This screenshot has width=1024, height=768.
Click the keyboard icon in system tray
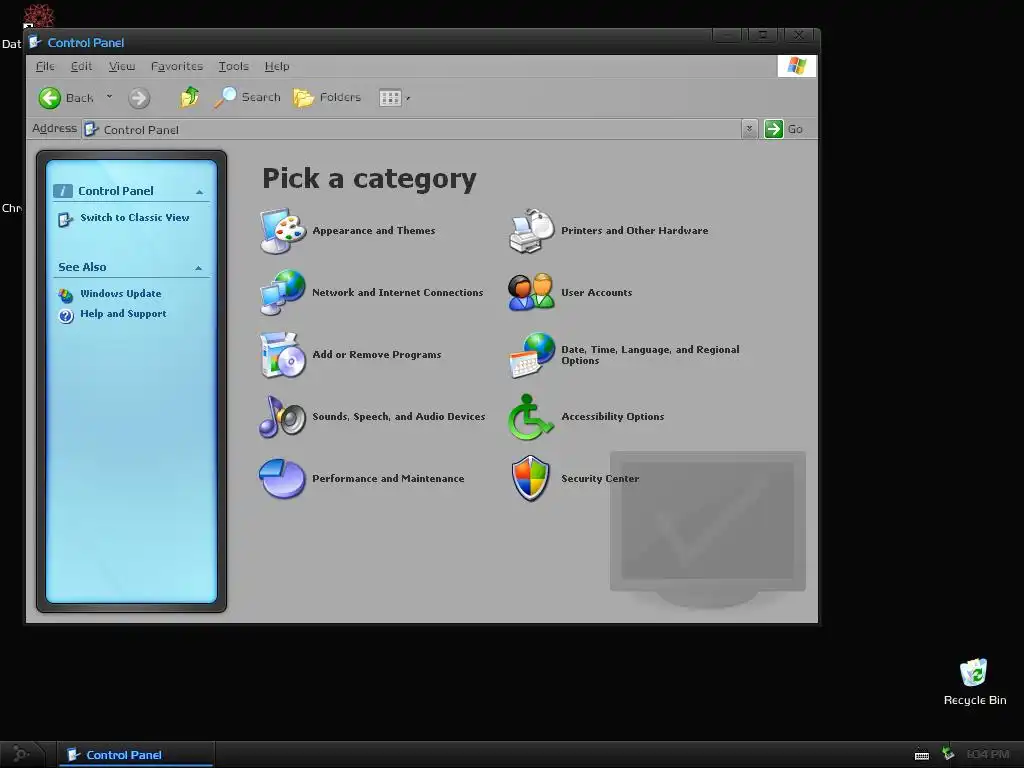(921, 755)
